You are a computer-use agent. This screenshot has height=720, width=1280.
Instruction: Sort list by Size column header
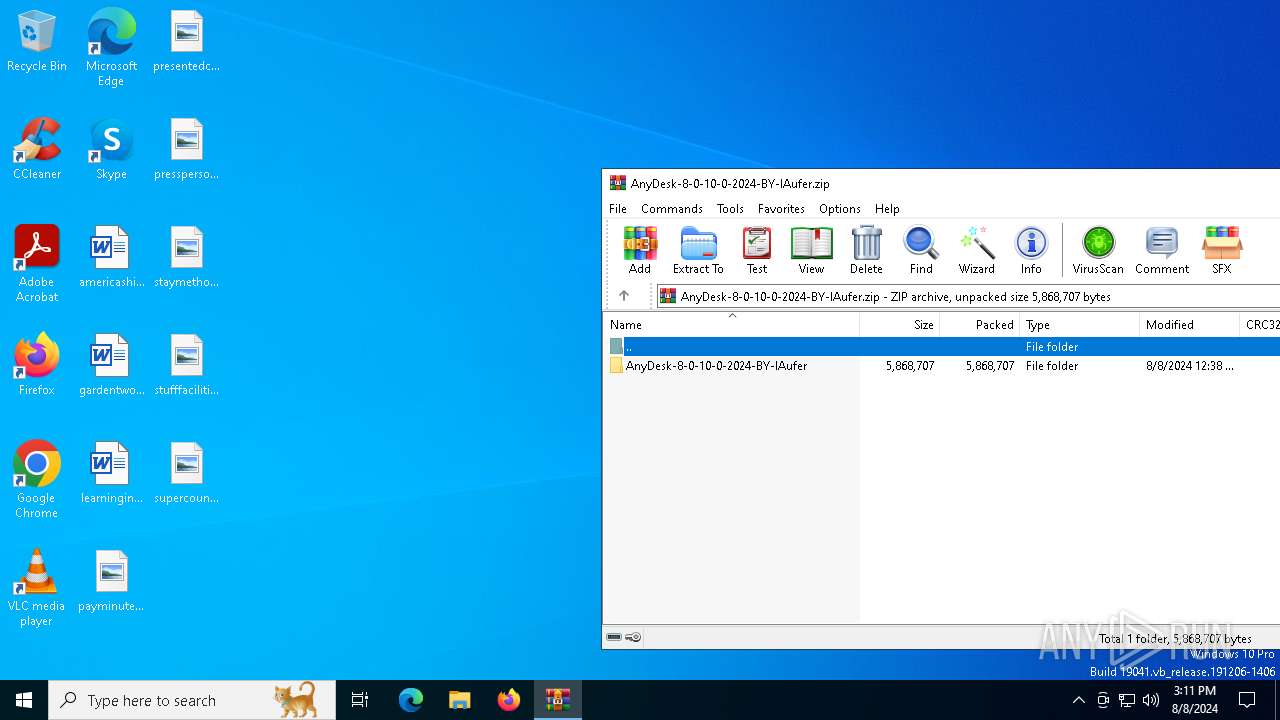pyautogui.click(x=900, y=325)
